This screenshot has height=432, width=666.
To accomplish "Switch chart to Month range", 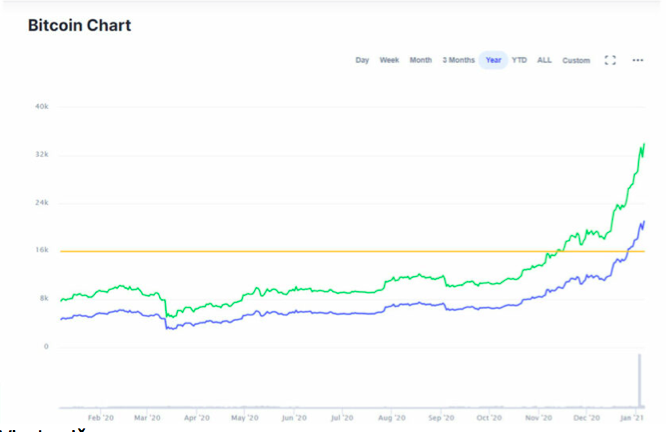I will coord(420,60).
